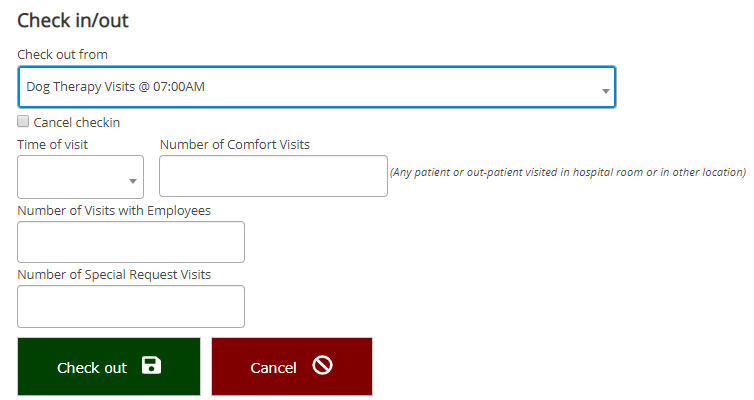Click the "Check out from" label
The width and height of the screenshot is (754, 400).
(62, 54)
